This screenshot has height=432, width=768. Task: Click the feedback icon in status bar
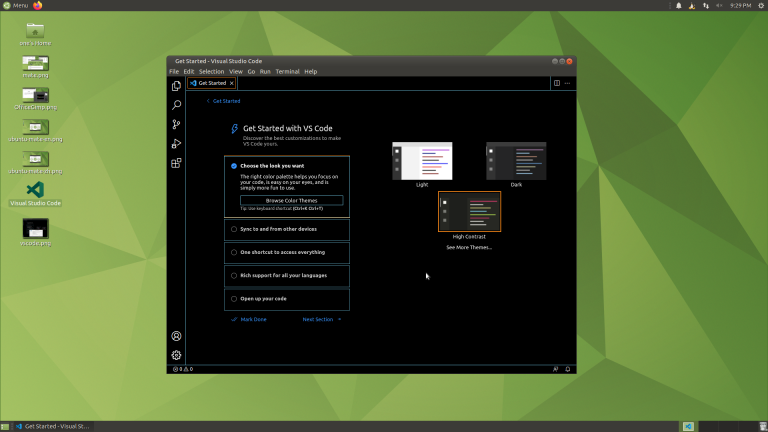[555, 369]
